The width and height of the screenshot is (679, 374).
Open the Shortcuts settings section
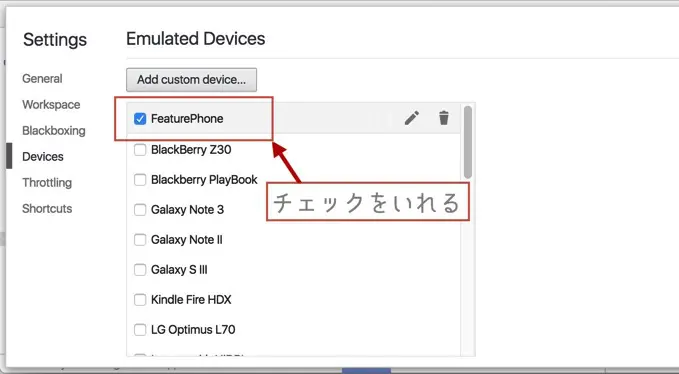point(47,209)
